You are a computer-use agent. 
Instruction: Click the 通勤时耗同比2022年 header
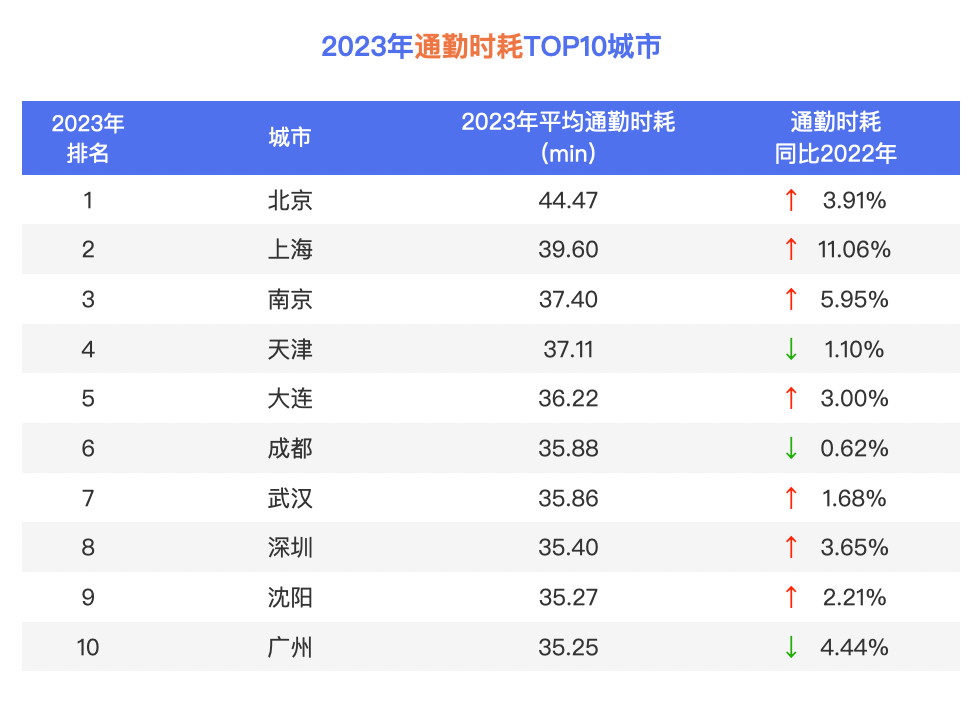[836, 138]
